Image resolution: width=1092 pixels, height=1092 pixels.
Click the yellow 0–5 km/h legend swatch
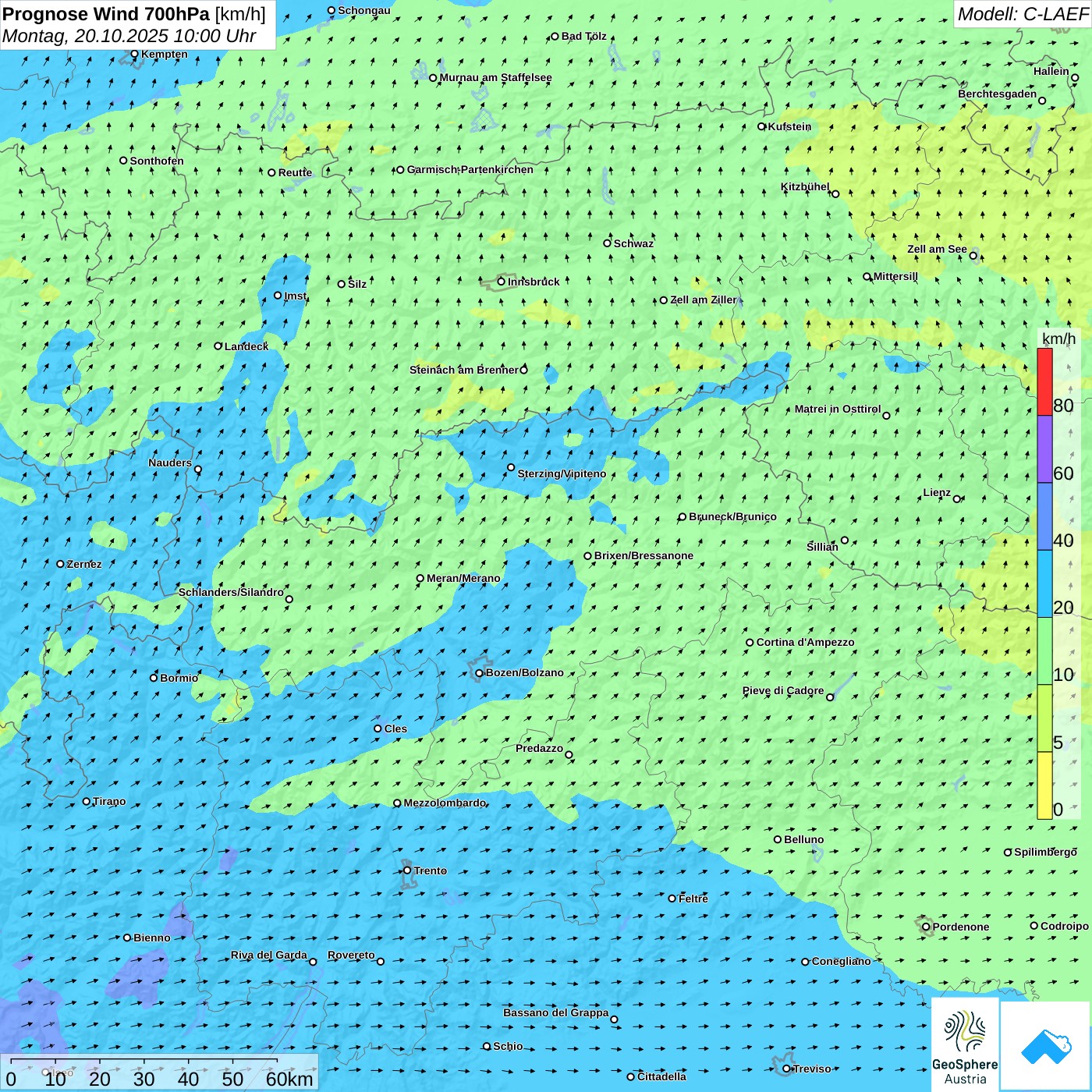(x=1044, y=785)
